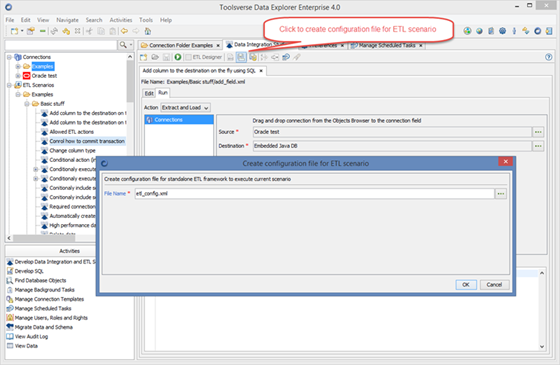Image resolution: width=560 pixels, height=365 pixels.
Task: Collapse the Examples folder under ETL Scenarios
Action: coord(18,94)
